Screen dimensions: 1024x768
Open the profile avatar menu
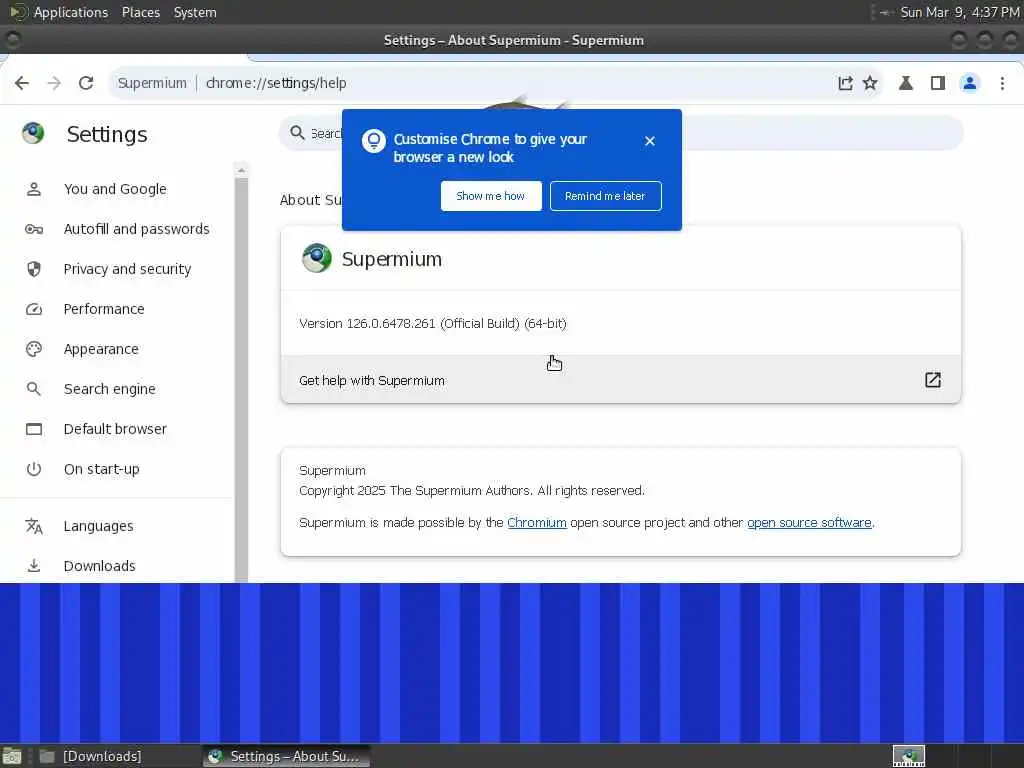pyautogui.click(x=970, y=83)
